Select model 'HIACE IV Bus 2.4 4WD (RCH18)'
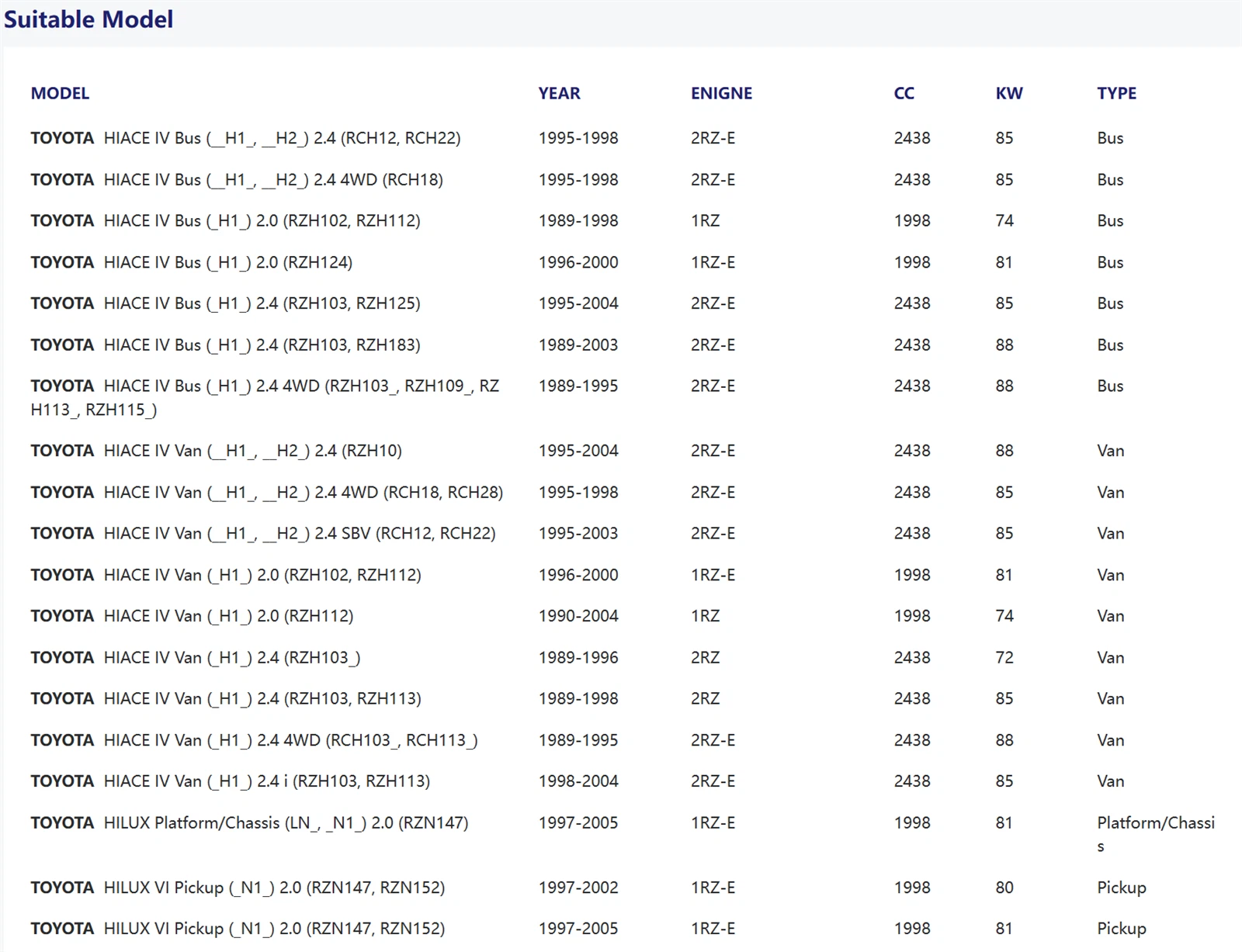This screenshot has height=952, width=1242. (x=237, y=180)
